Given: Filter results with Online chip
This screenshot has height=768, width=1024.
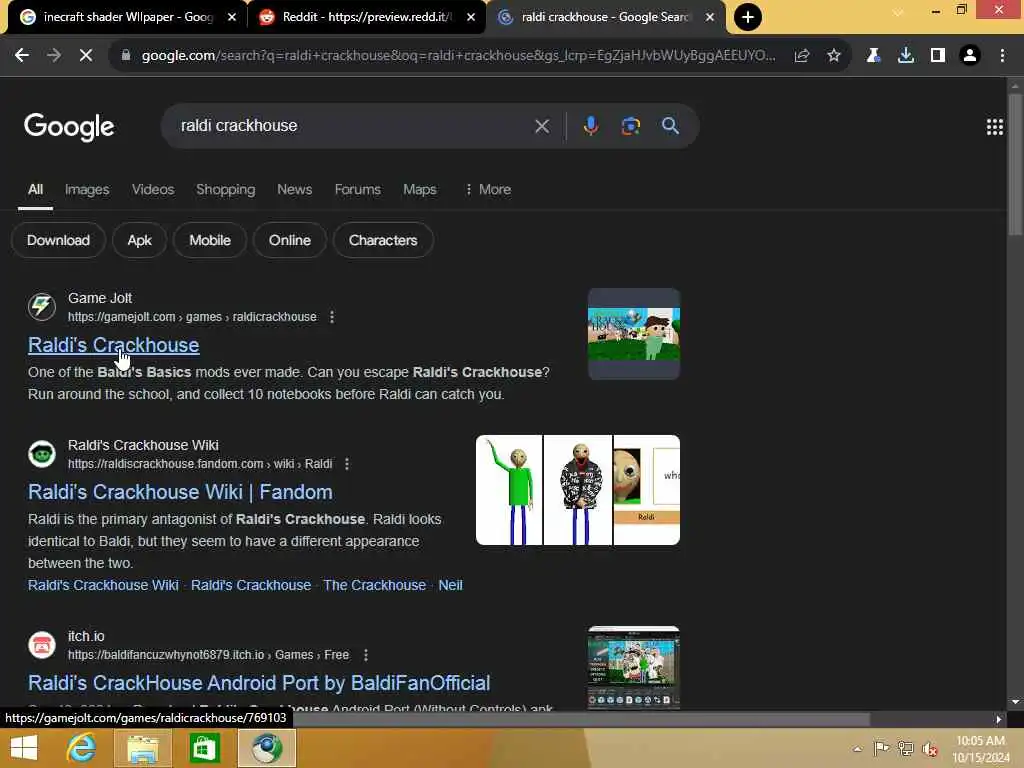Looking at the screenshot, I should coord(289,240).
